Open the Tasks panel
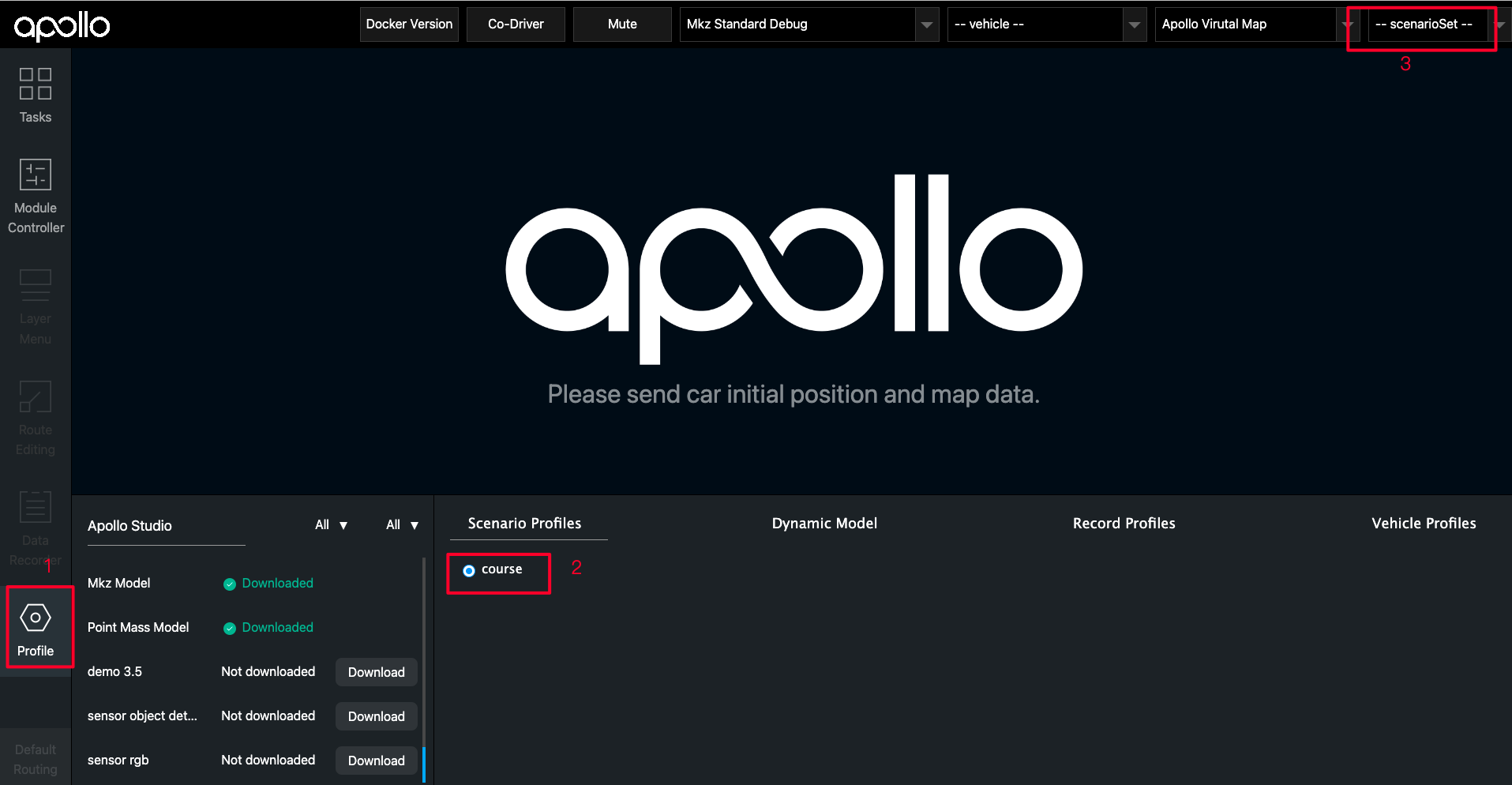Image resolution: width=1512 pixels, height=785 pixels. [35, 93]
